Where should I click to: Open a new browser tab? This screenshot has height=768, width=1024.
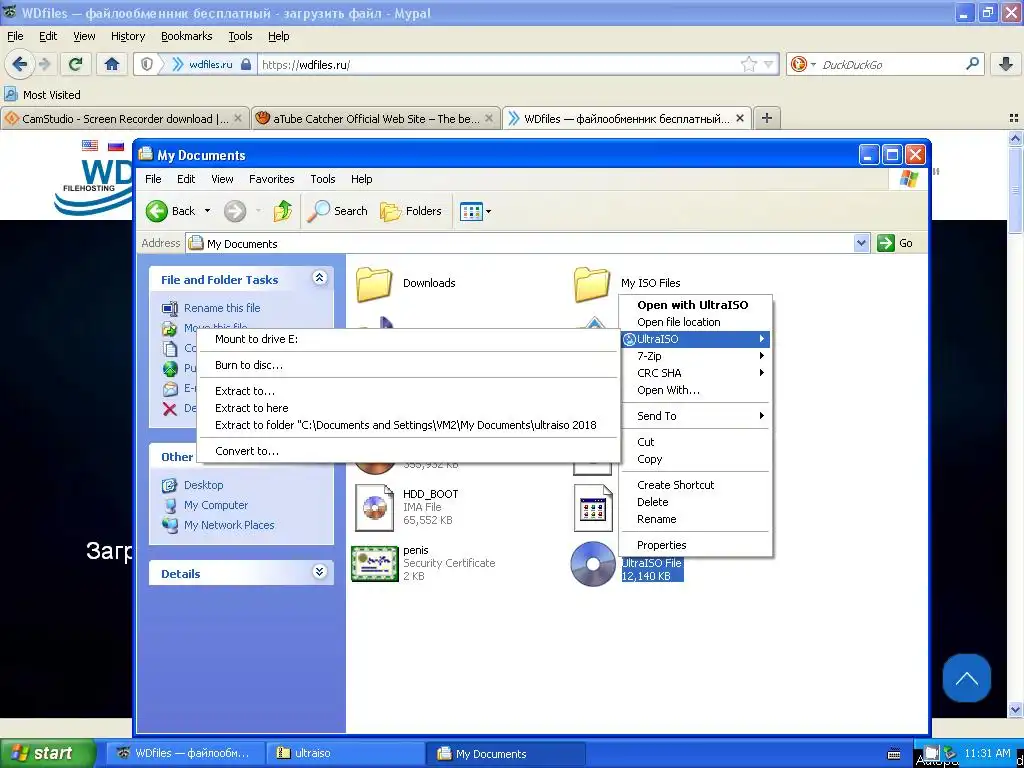[767, 118]
